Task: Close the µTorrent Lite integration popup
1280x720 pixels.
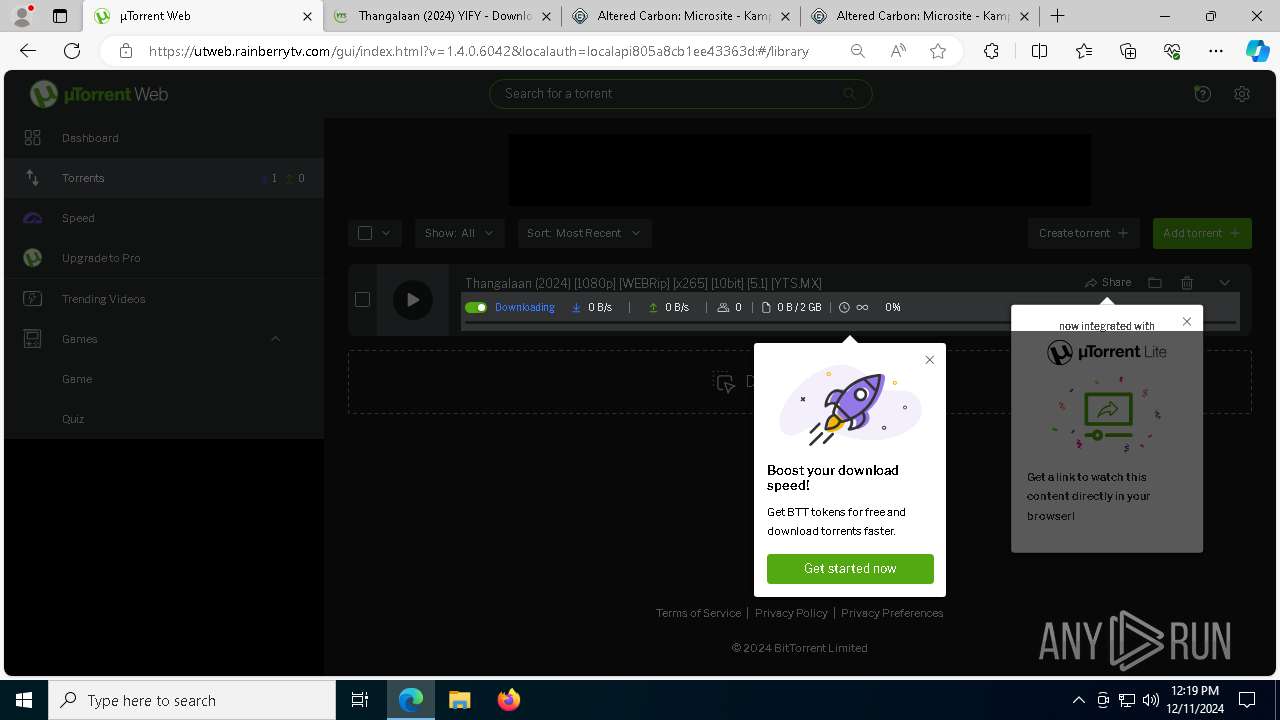Action: 1187,321
